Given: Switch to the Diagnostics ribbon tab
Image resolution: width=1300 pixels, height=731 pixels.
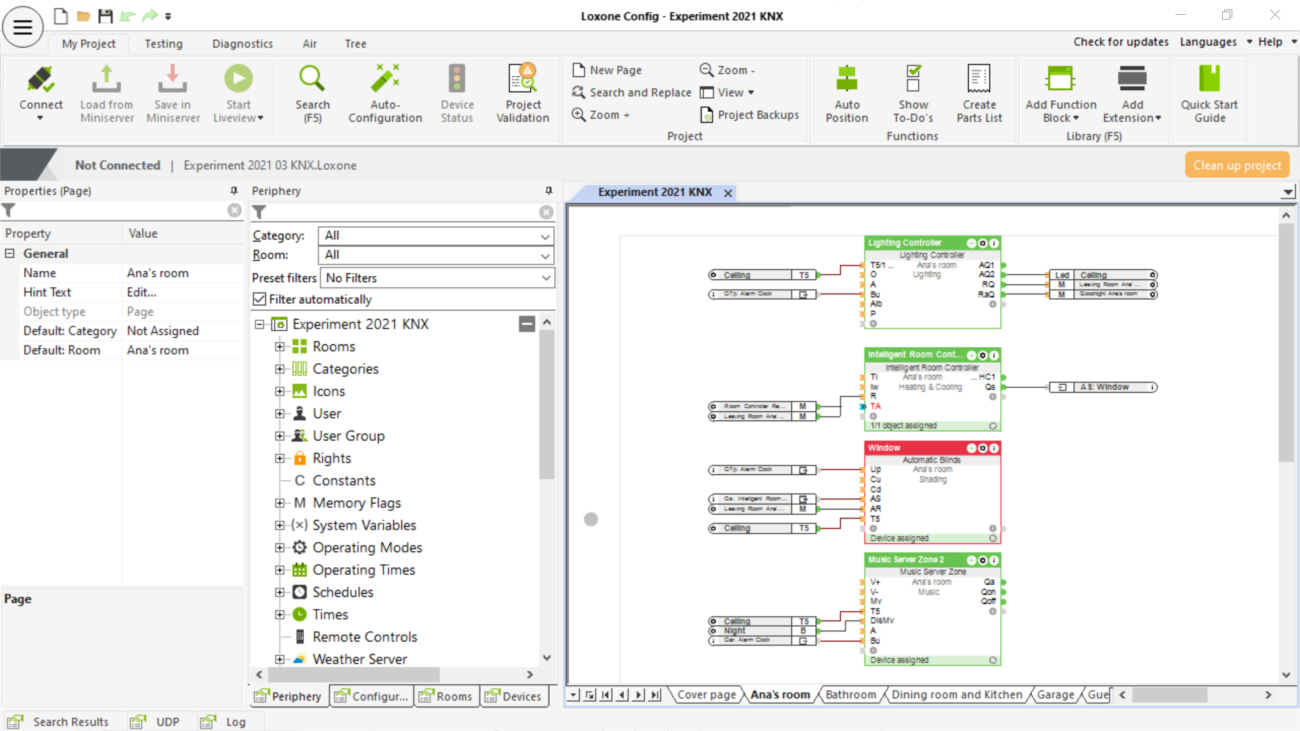Looking at the screenshot, I should point(242,44).
